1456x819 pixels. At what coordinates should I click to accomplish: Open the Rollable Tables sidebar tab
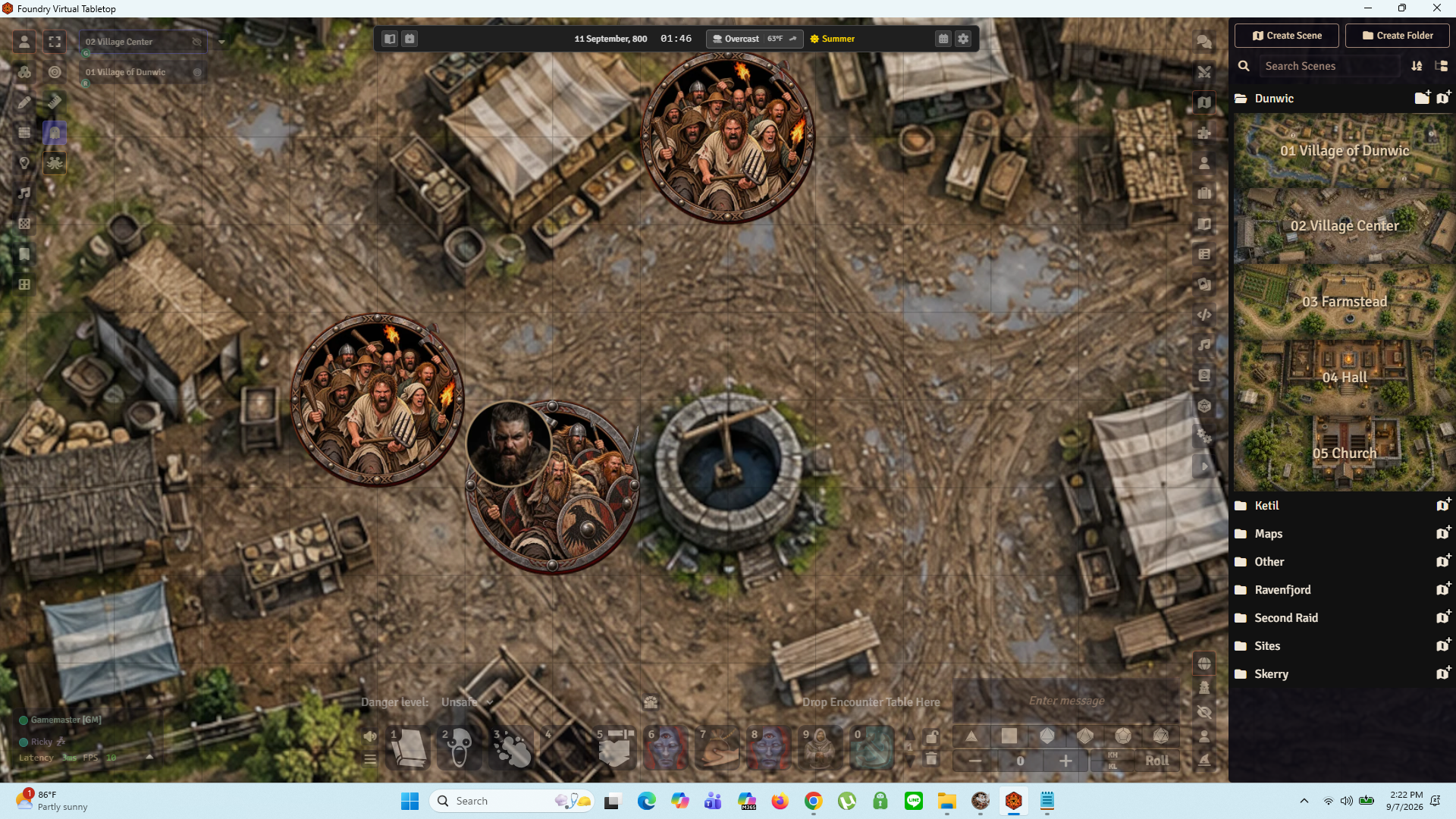tap(1204, 254)
